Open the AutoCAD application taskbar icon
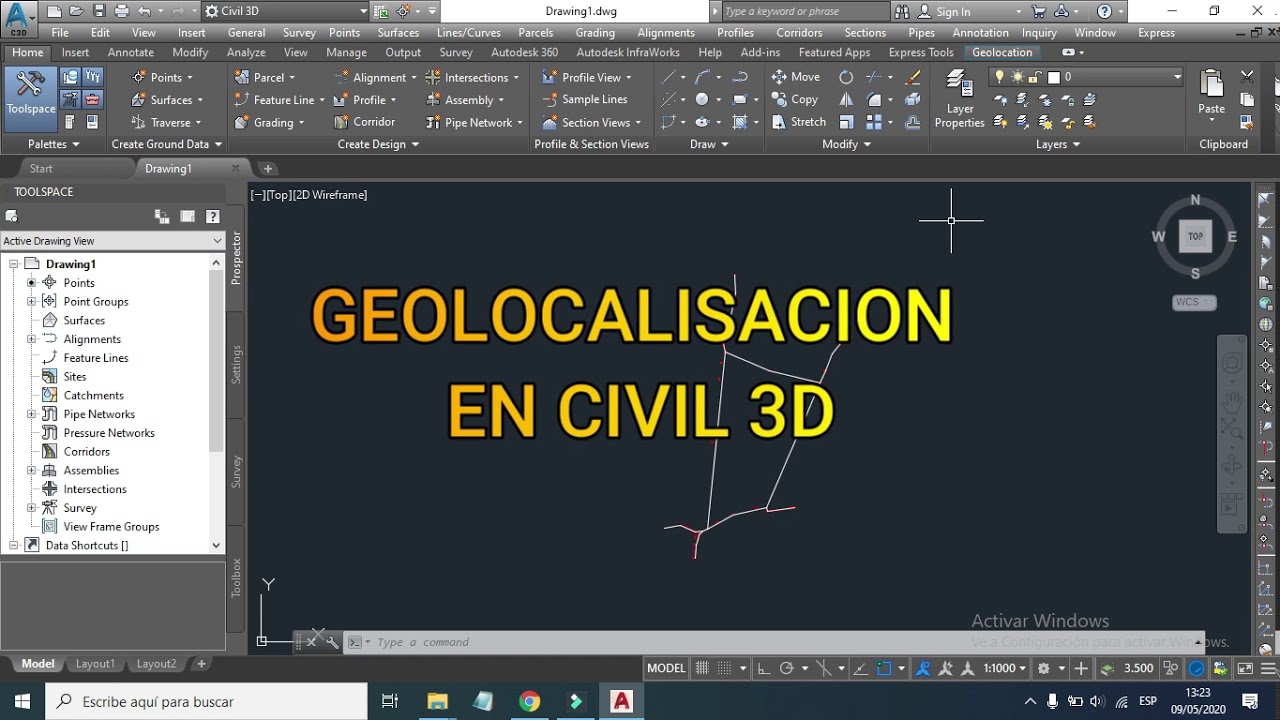 (x=622, y=701)
